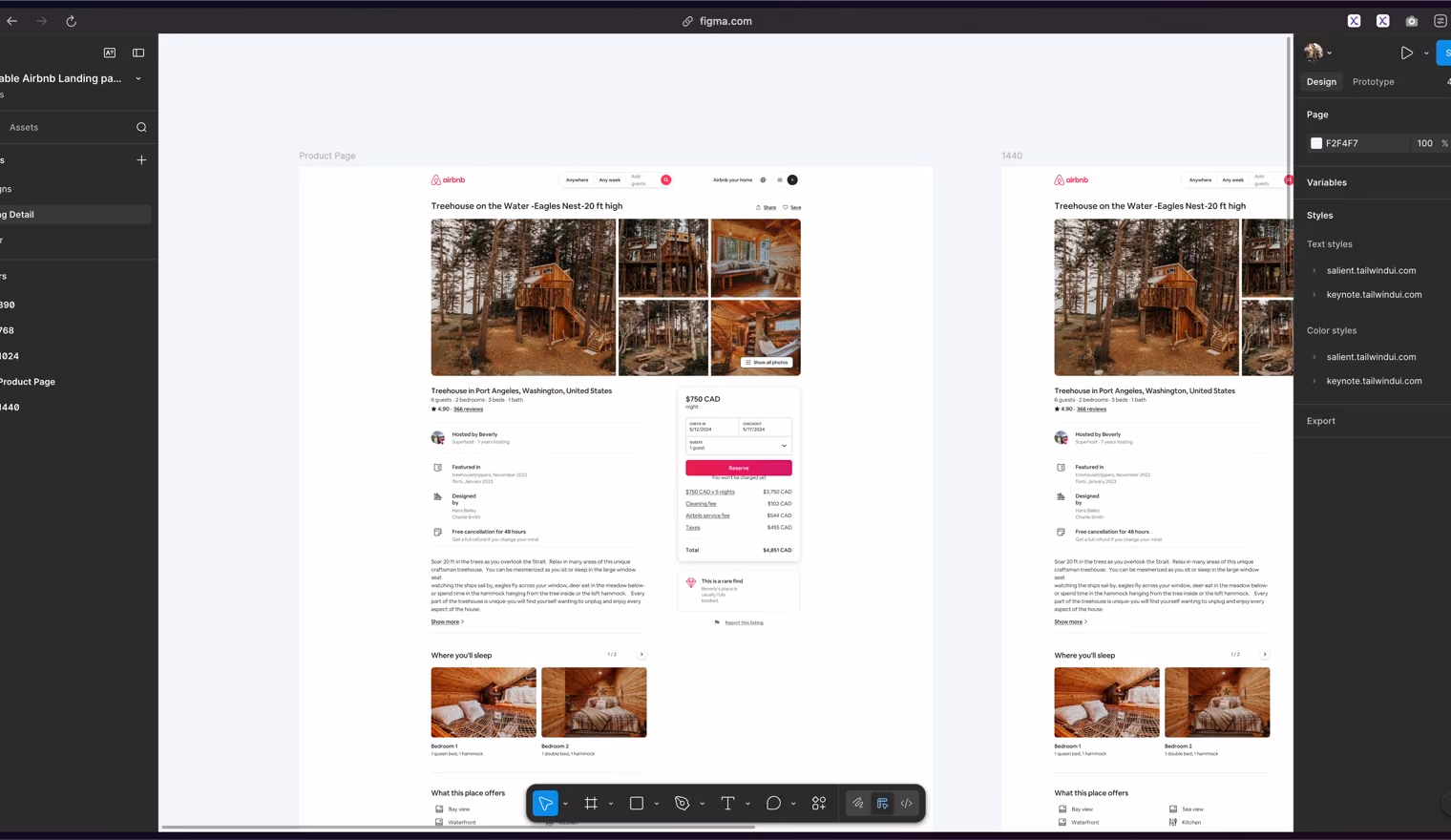The width and height of the screenshot is (1451, 840).
Task: Click the Export section label
Action: 1321,421
